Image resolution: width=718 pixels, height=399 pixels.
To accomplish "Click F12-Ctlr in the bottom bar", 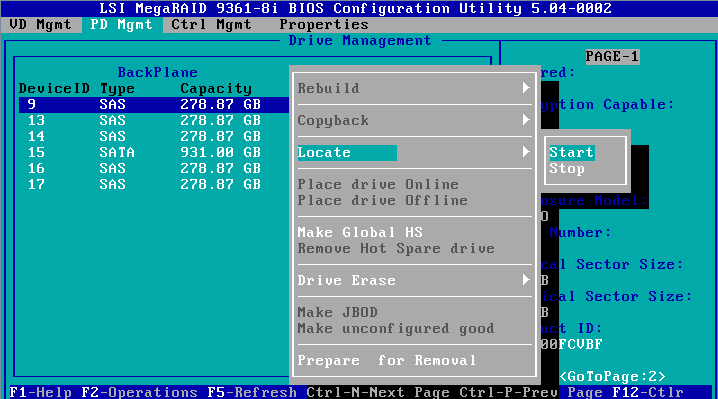I will 648,393.
